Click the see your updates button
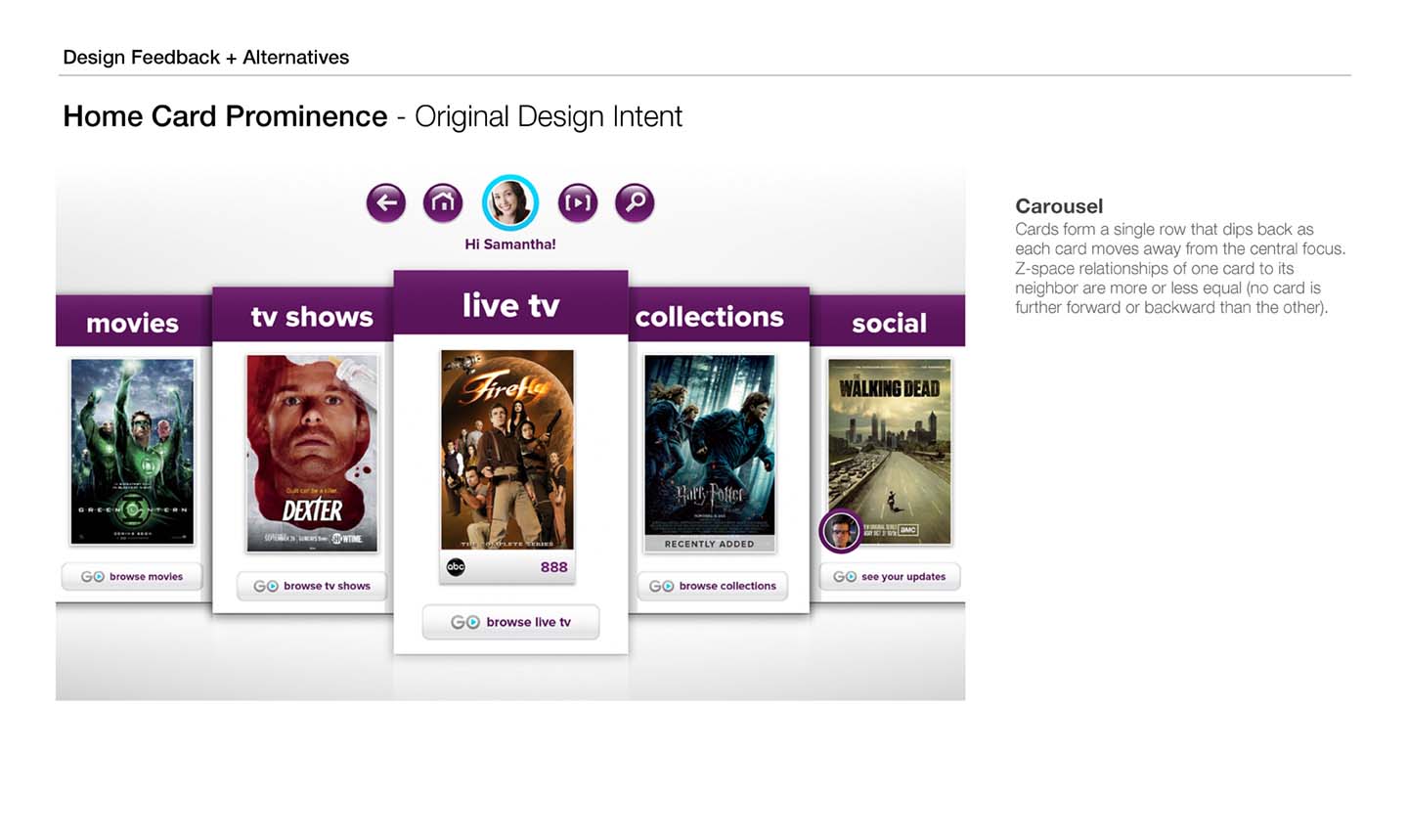This screenshot has width=1408, height=840. tap(889, 577)
